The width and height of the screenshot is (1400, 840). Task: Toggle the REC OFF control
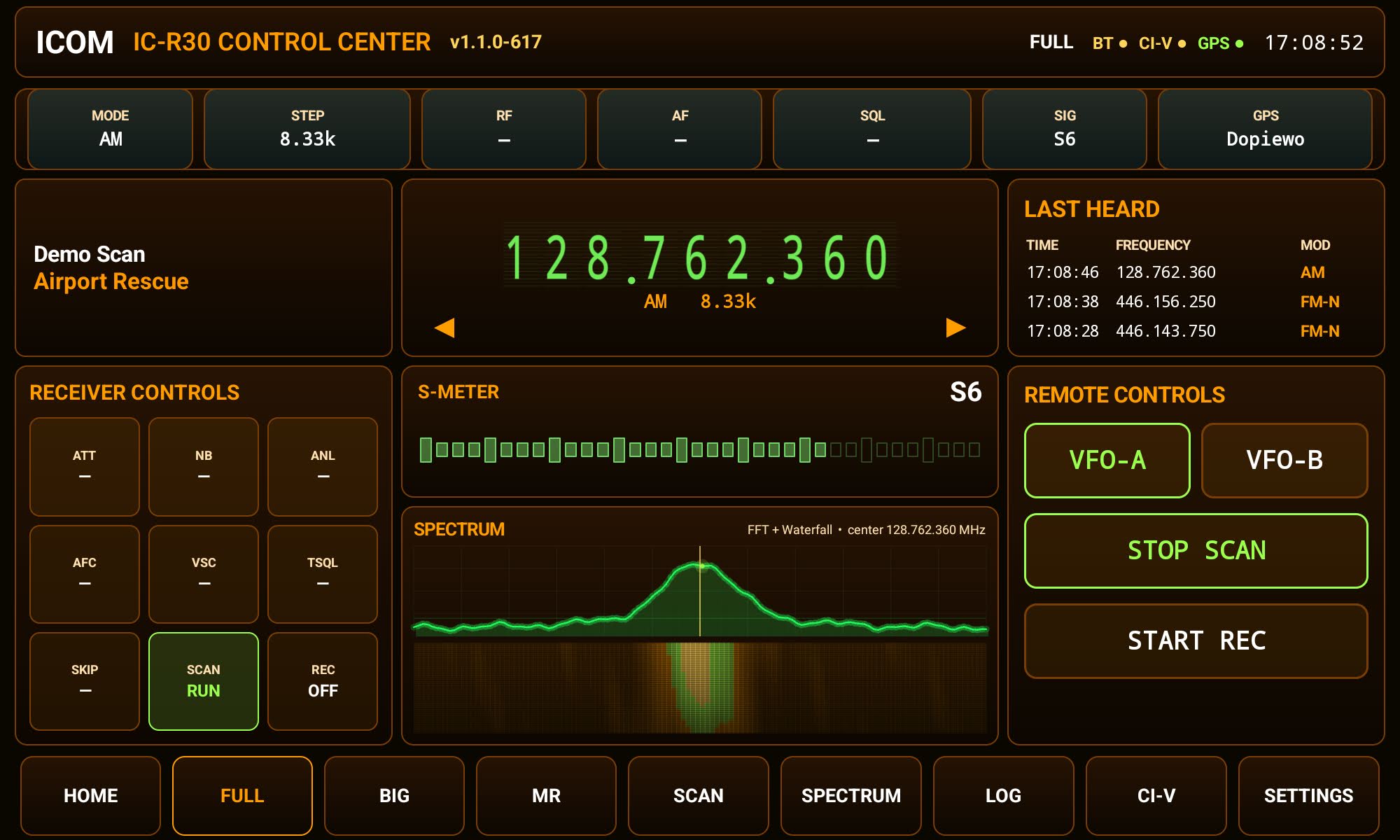point(323,681)
